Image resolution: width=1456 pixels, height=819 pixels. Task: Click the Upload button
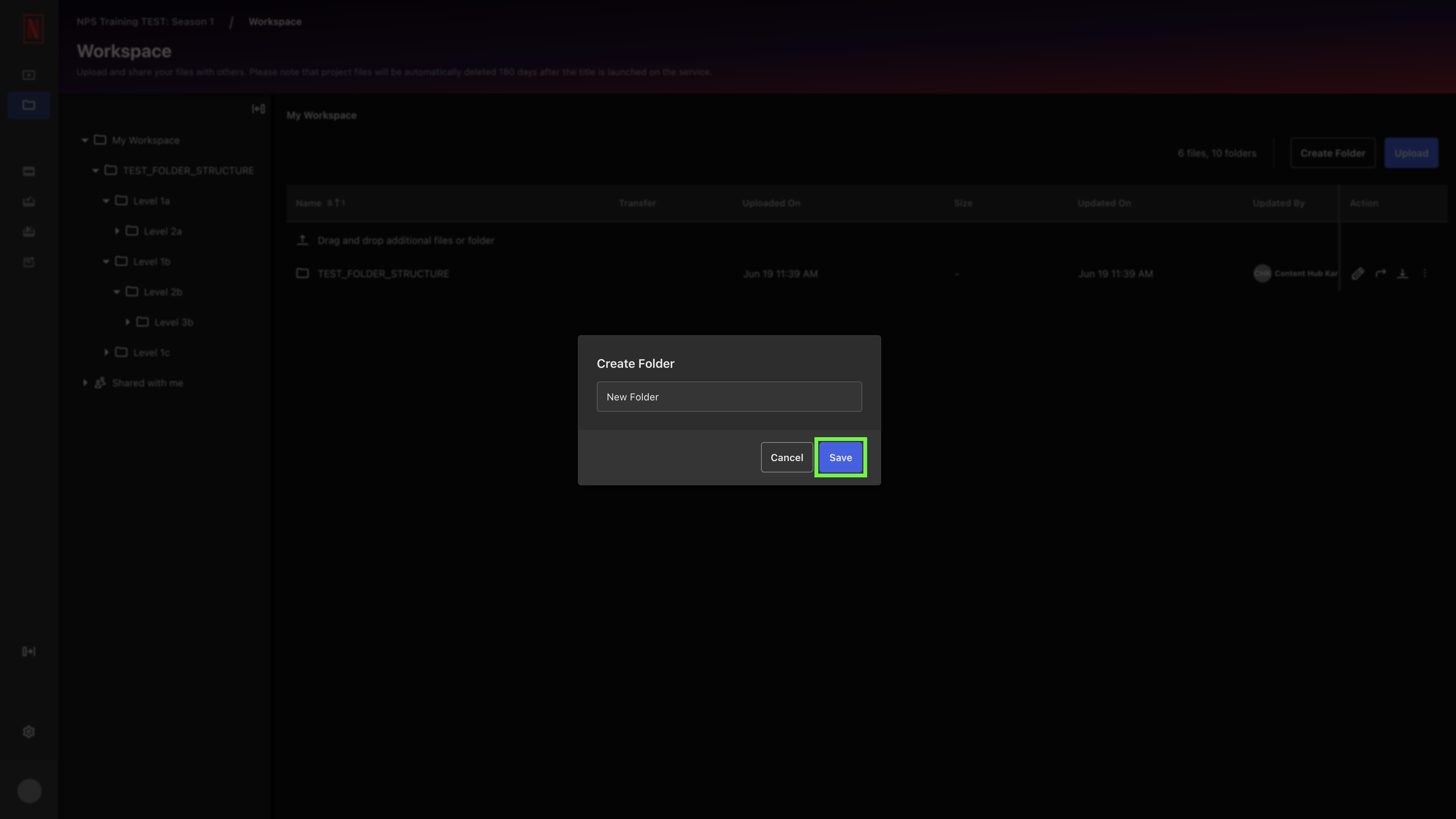click(x=1411, y=153)
